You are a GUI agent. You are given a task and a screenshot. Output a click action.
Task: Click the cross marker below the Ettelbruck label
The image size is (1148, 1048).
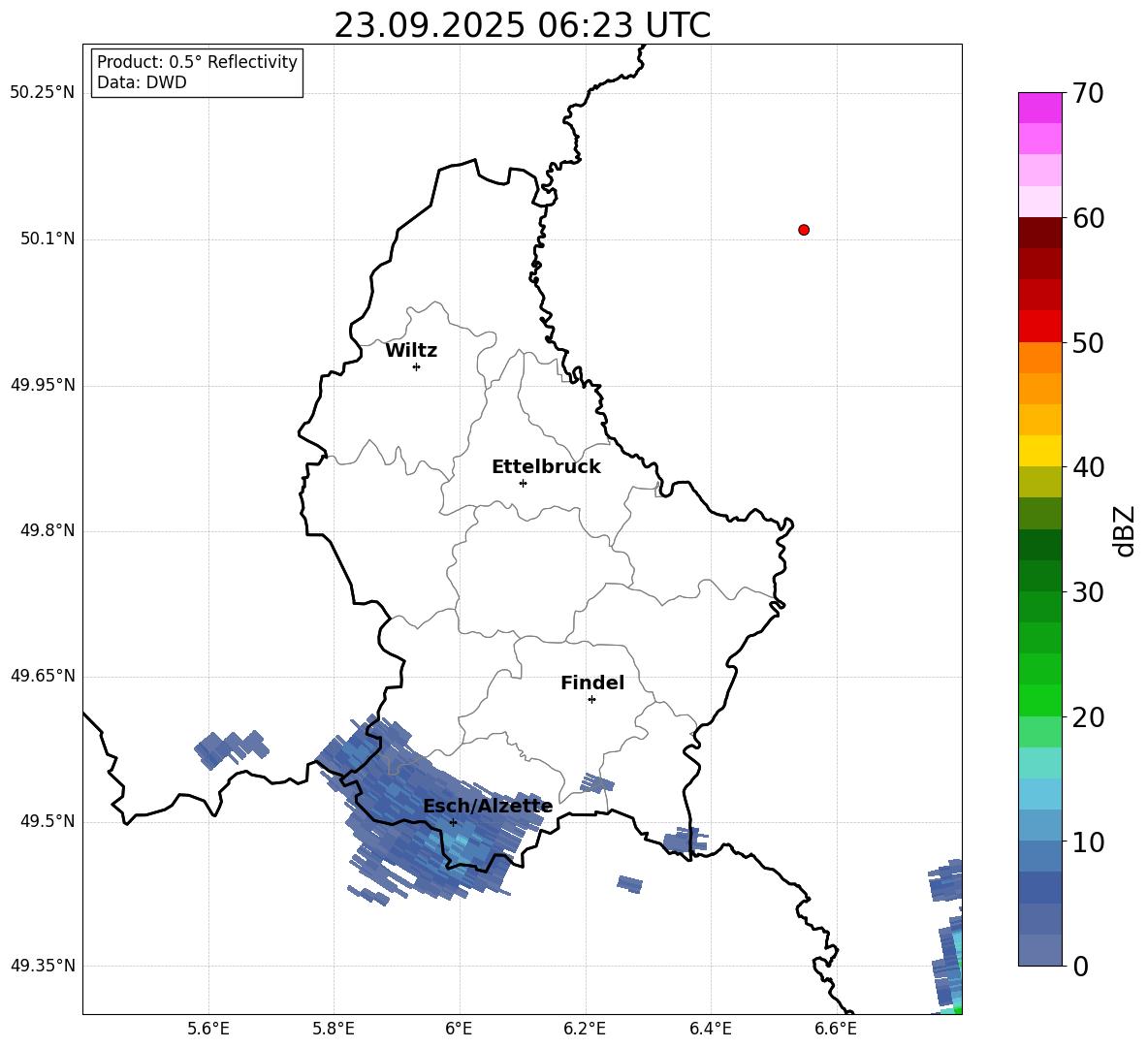pyautogui.click(x=523, y=483)
